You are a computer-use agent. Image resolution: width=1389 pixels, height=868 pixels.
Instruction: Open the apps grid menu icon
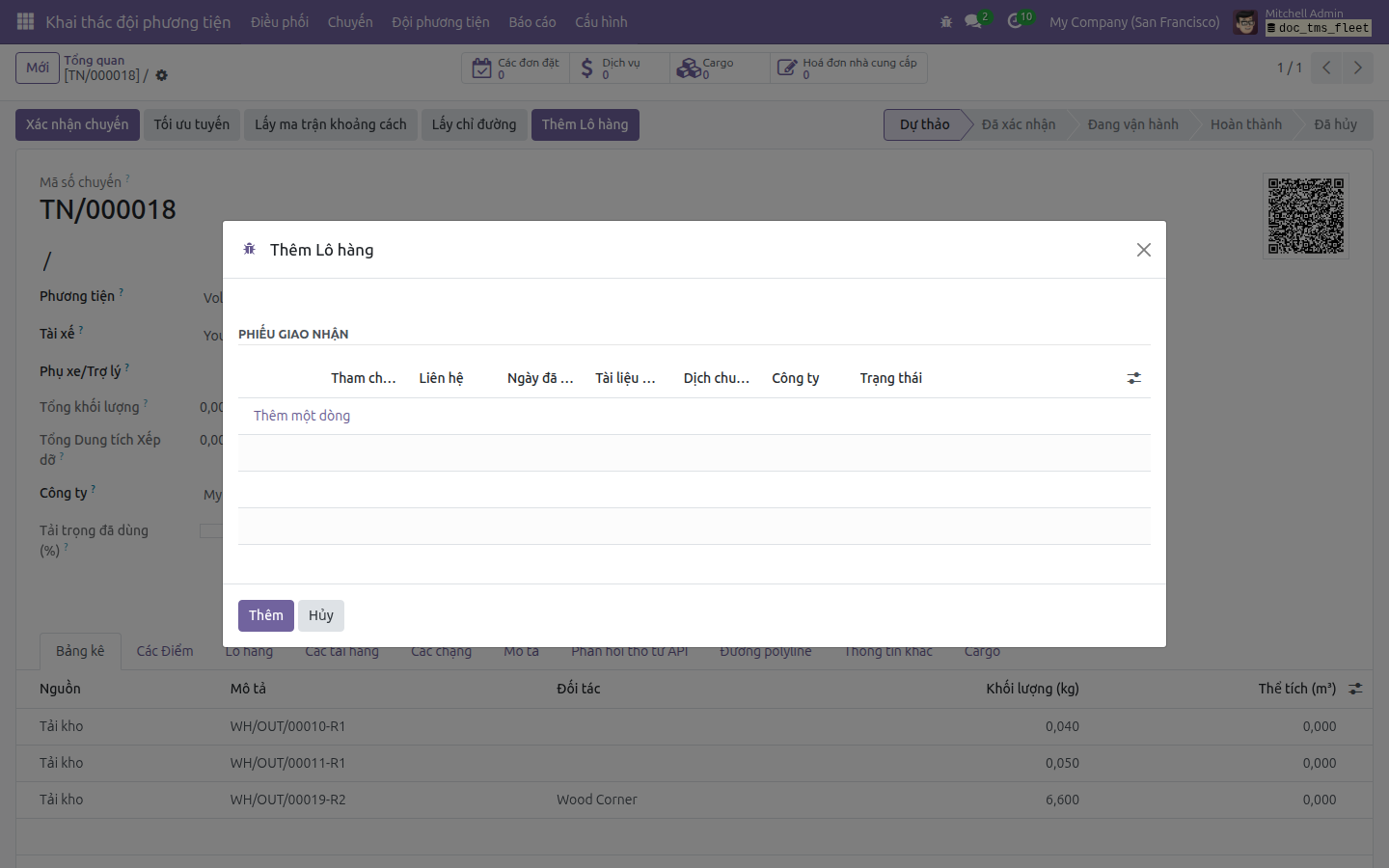tap(26, 21)
